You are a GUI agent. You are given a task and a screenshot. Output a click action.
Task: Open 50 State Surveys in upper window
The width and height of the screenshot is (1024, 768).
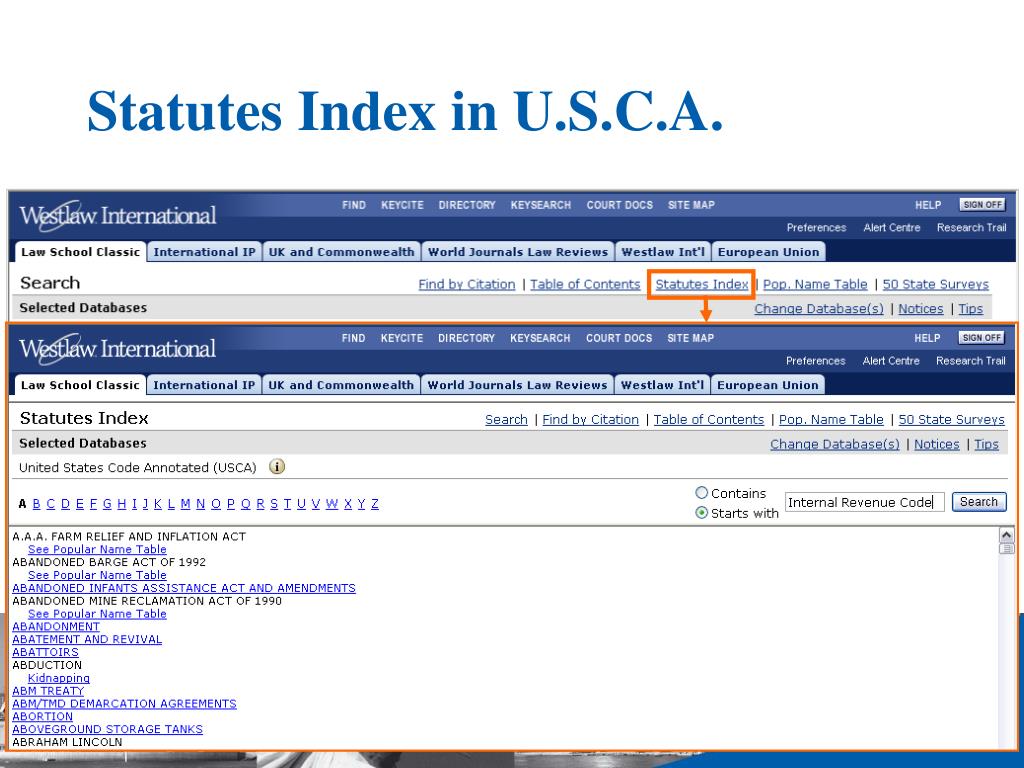tap(935, 284)
